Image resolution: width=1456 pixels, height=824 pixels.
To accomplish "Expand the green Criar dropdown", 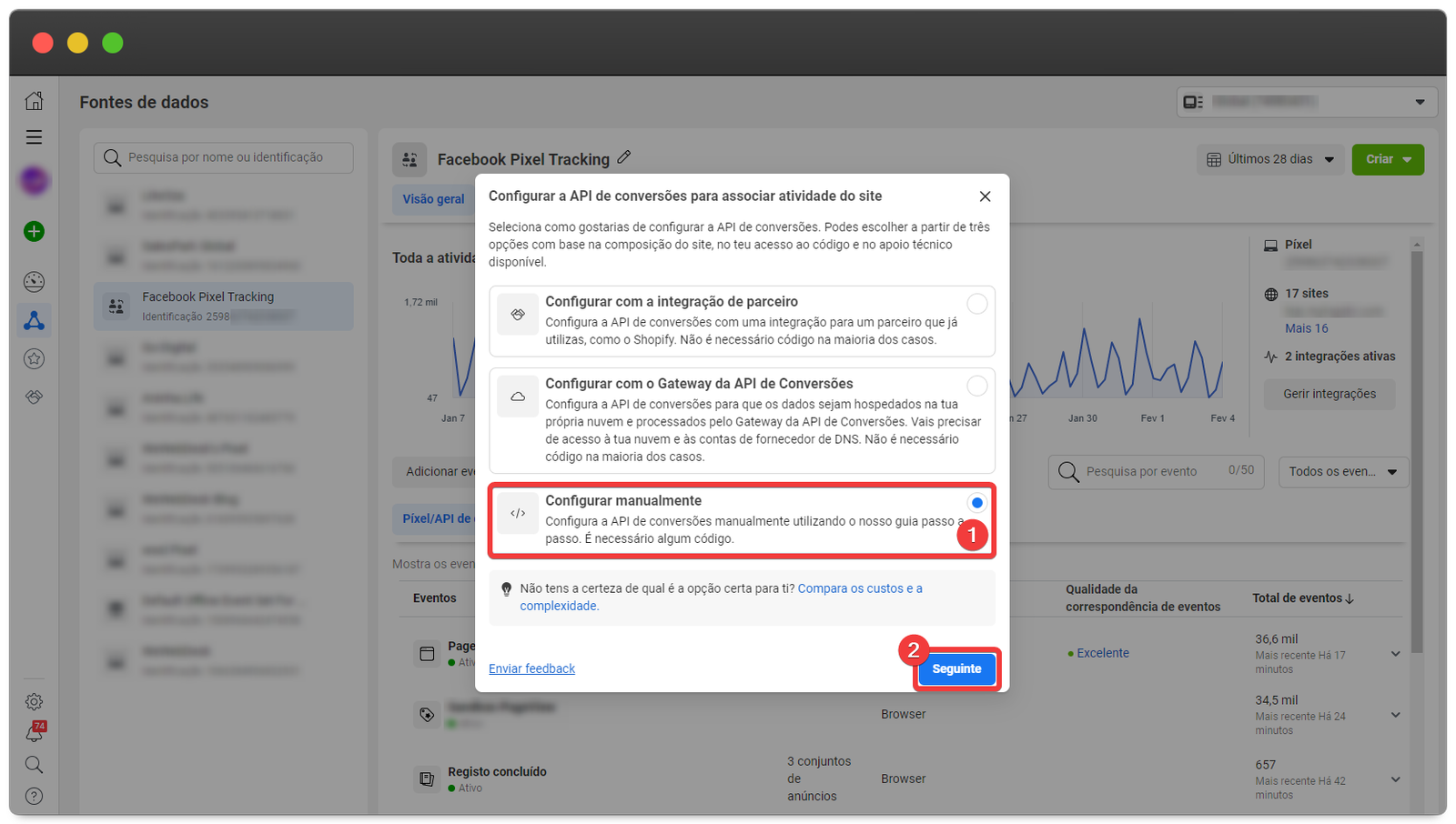I will 1388,159.
